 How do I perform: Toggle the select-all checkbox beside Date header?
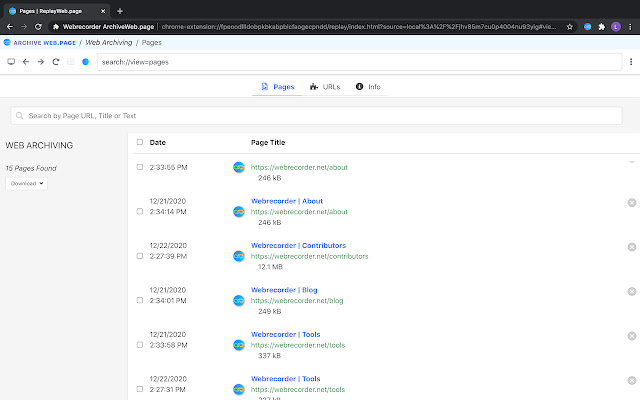pyautogui.click(x=140, y=142)
